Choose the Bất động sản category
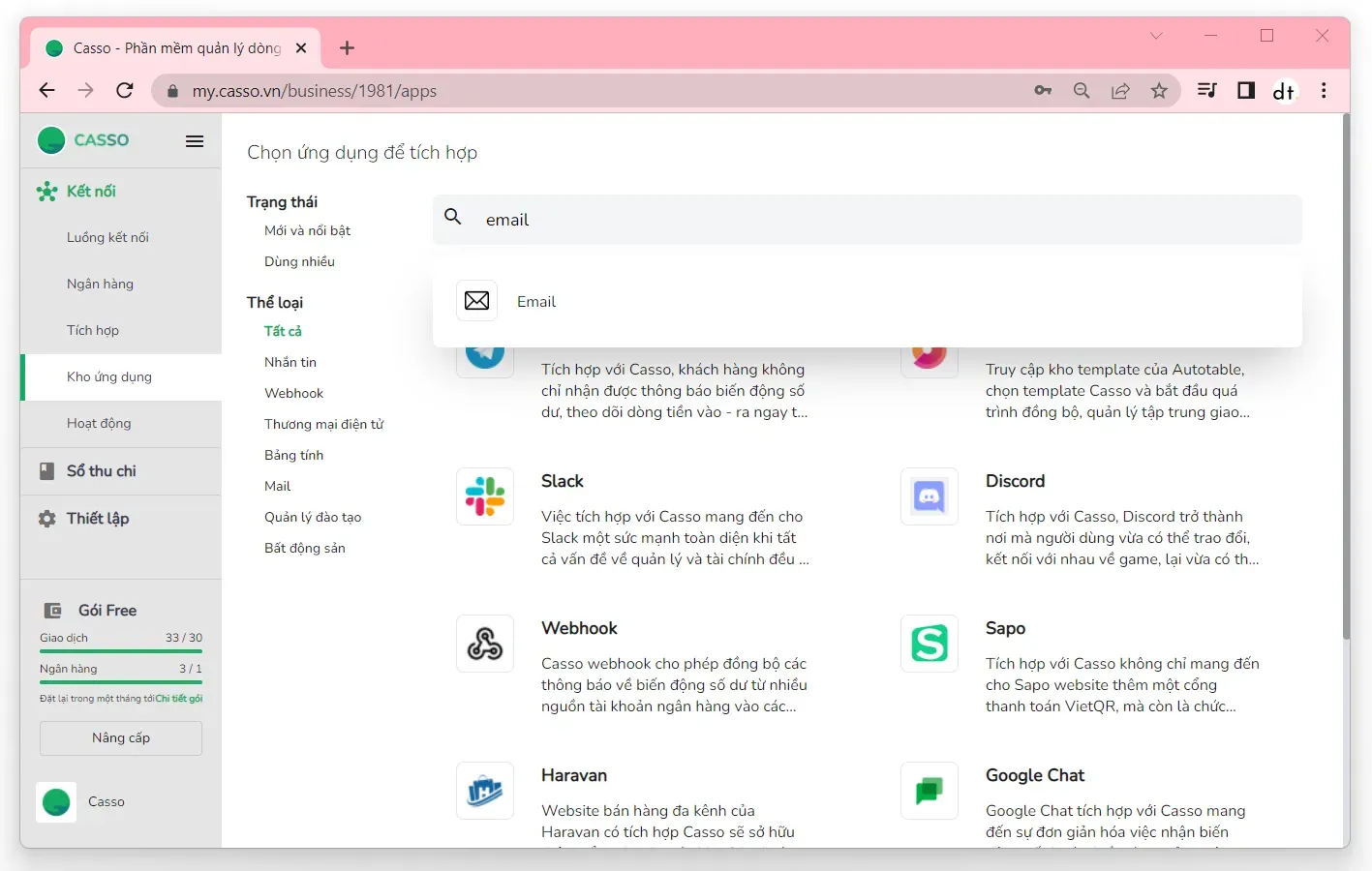Screen dimensions: 1372x871 click(x=304, y=548)
